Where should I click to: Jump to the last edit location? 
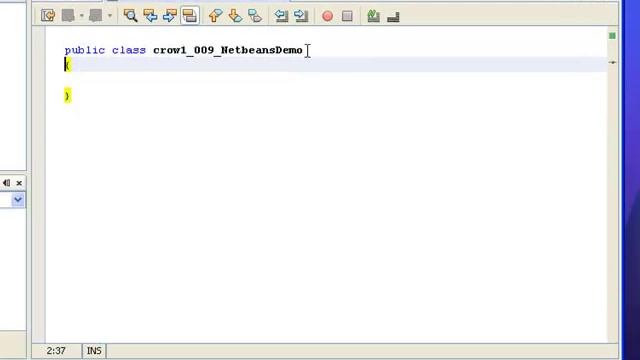click(x=48, y=16)
